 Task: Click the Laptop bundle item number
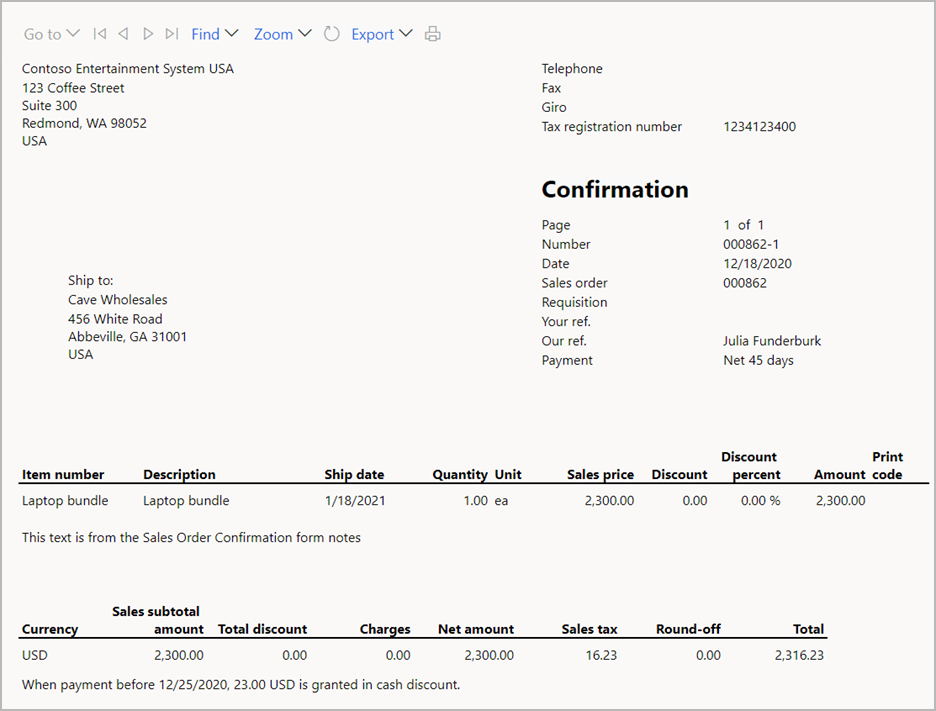[65, 500]
